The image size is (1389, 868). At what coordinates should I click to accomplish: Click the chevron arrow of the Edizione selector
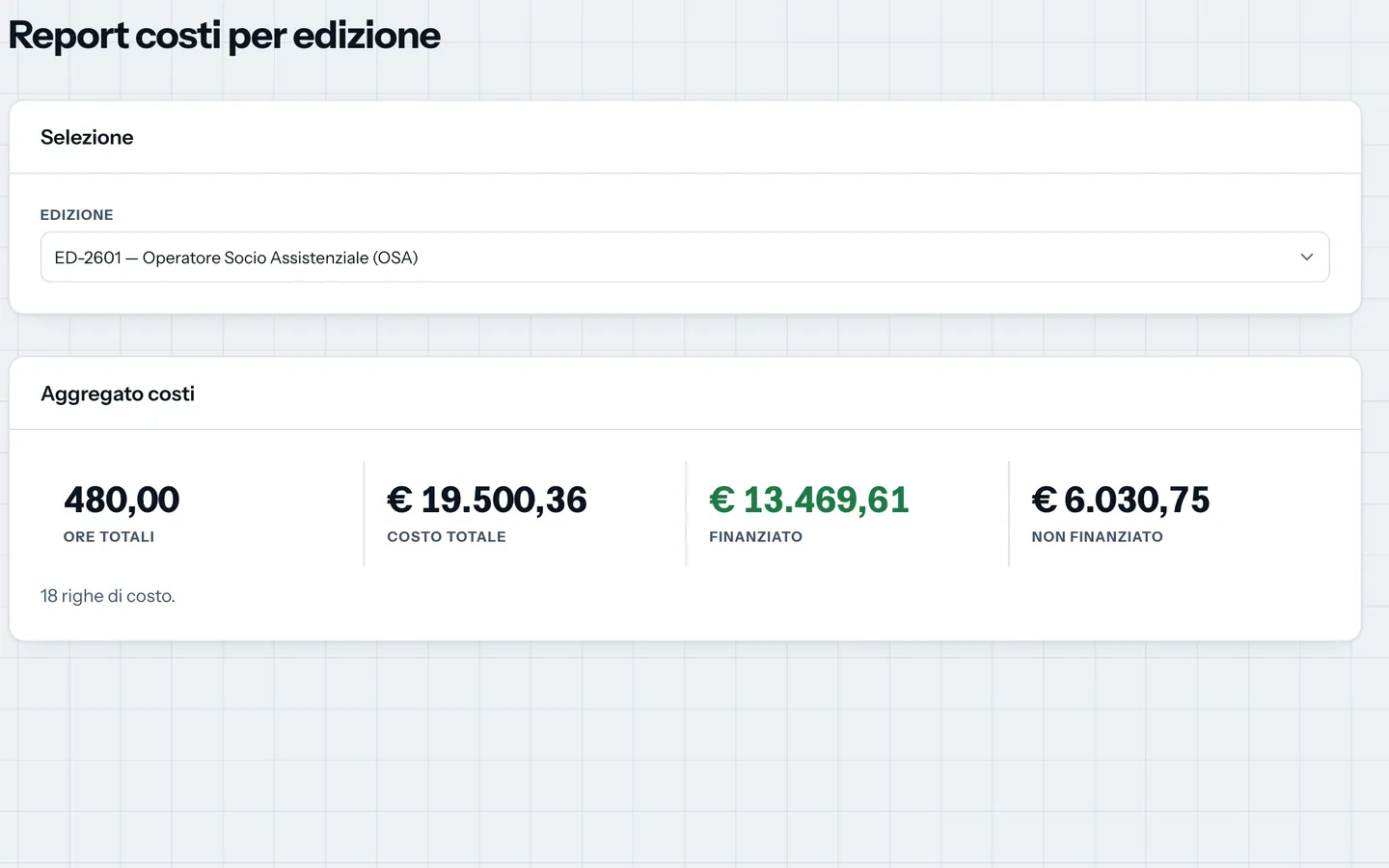coord(1307,258)
